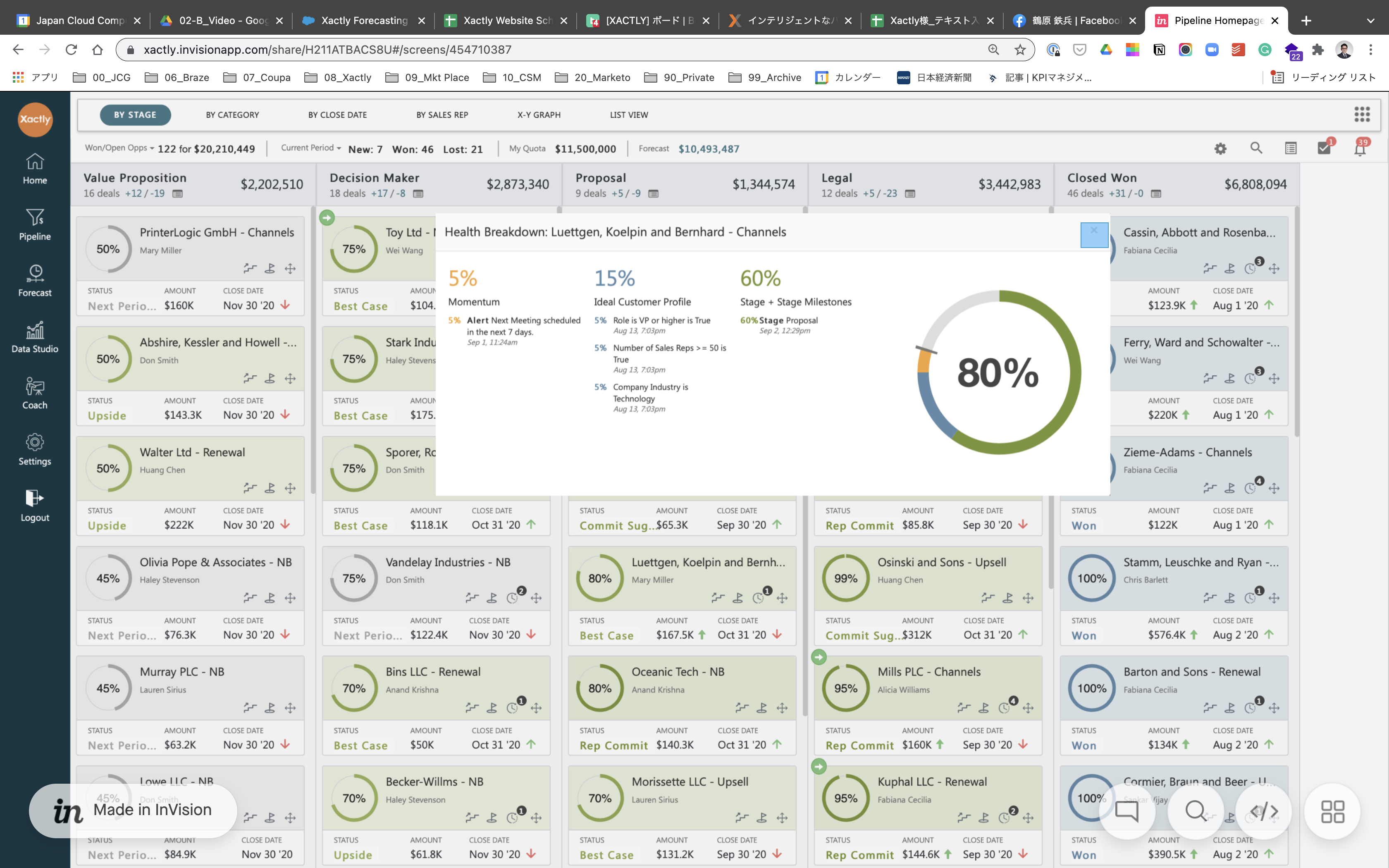Open the PrinterLogic GmbH - Channels deal card
This screenshot has width=1389, height=868.
(x=216, y=232)
